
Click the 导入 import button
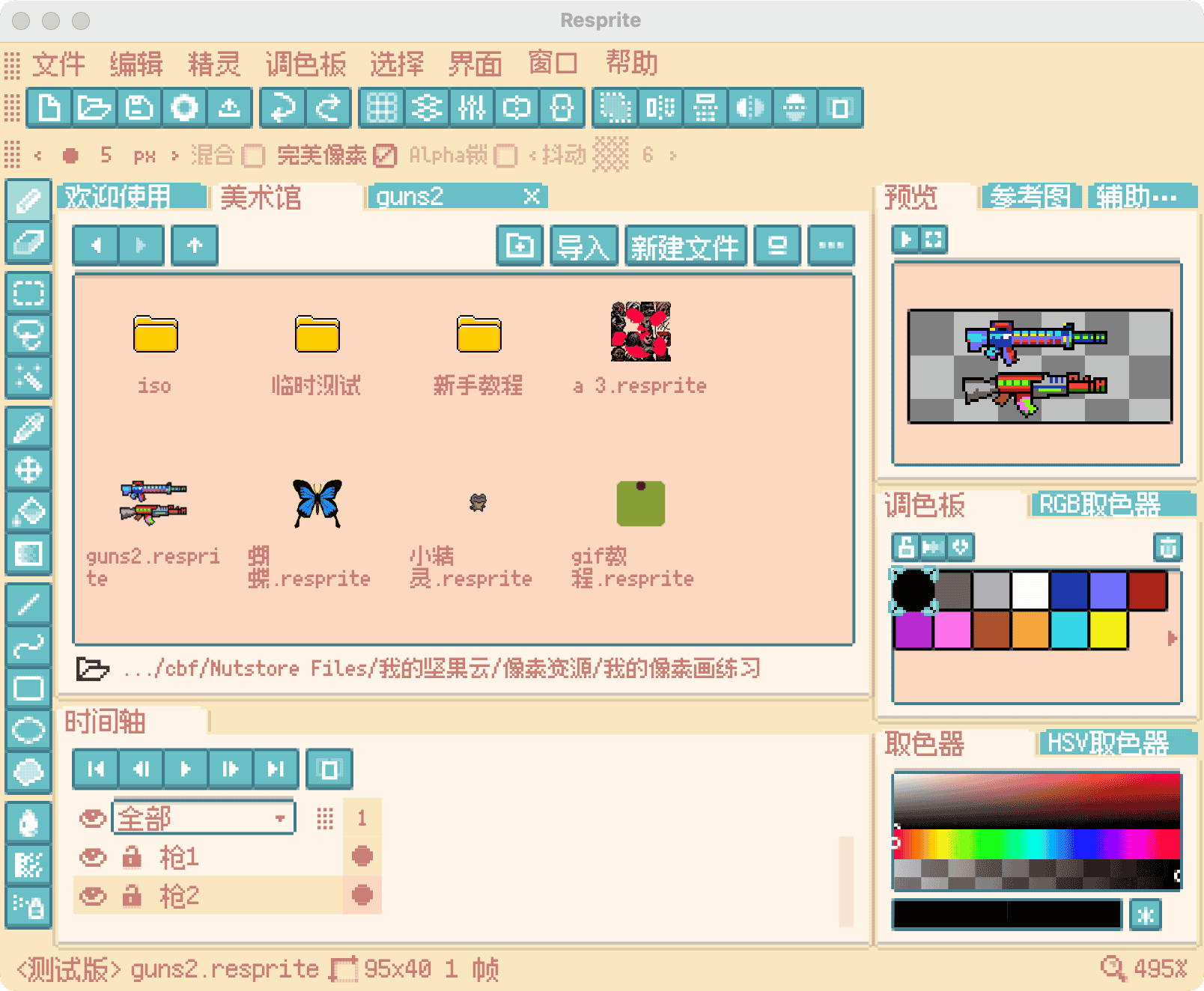tap(584, 246)
